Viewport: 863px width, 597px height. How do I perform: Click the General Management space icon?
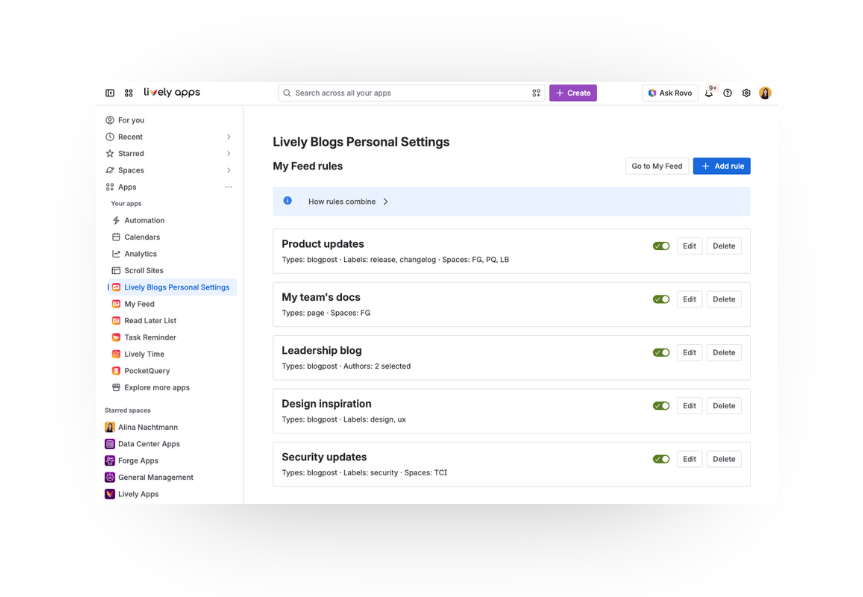click(x=110, y=477)
